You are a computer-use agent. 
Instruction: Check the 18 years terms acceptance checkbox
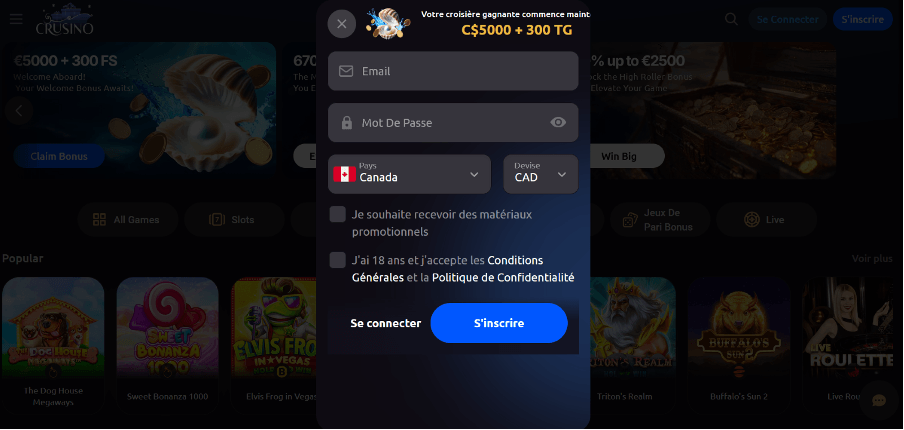(x=338, y=260)
